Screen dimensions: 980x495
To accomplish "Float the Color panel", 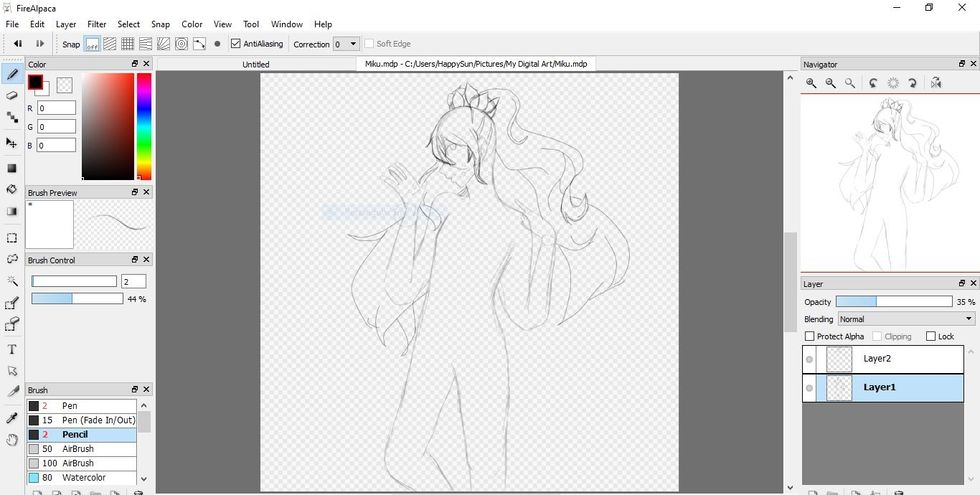I will pyautogui.click(x=134, y=64).
